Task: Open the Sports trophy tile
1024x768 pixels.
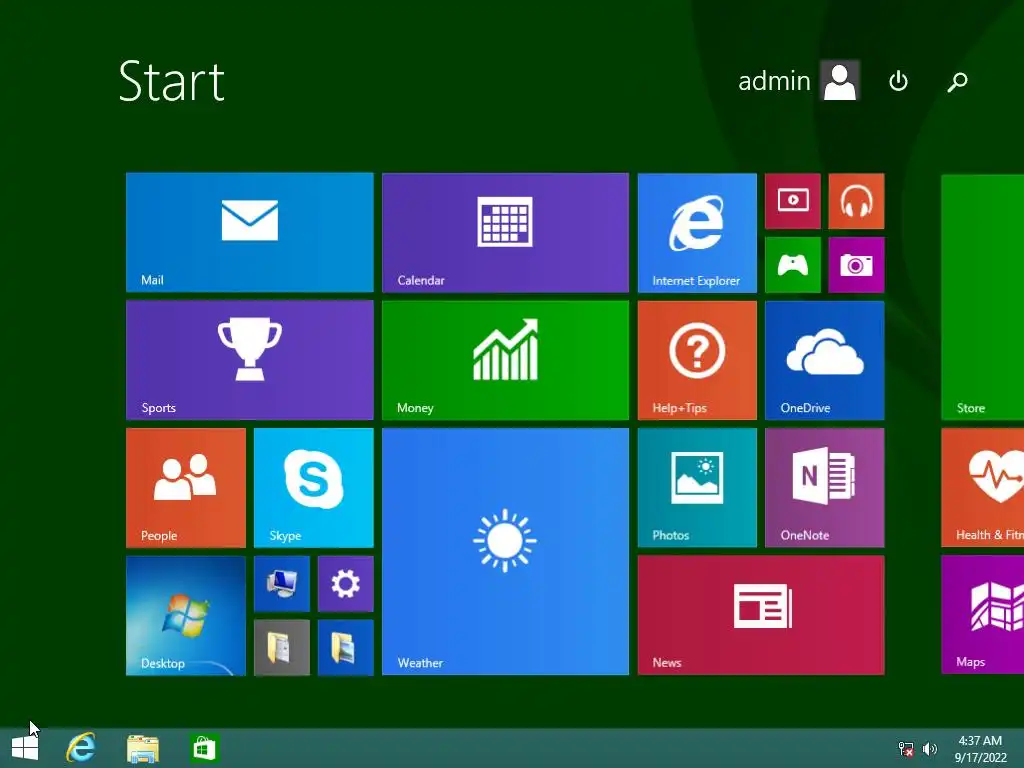Action: tap(249, 360)
